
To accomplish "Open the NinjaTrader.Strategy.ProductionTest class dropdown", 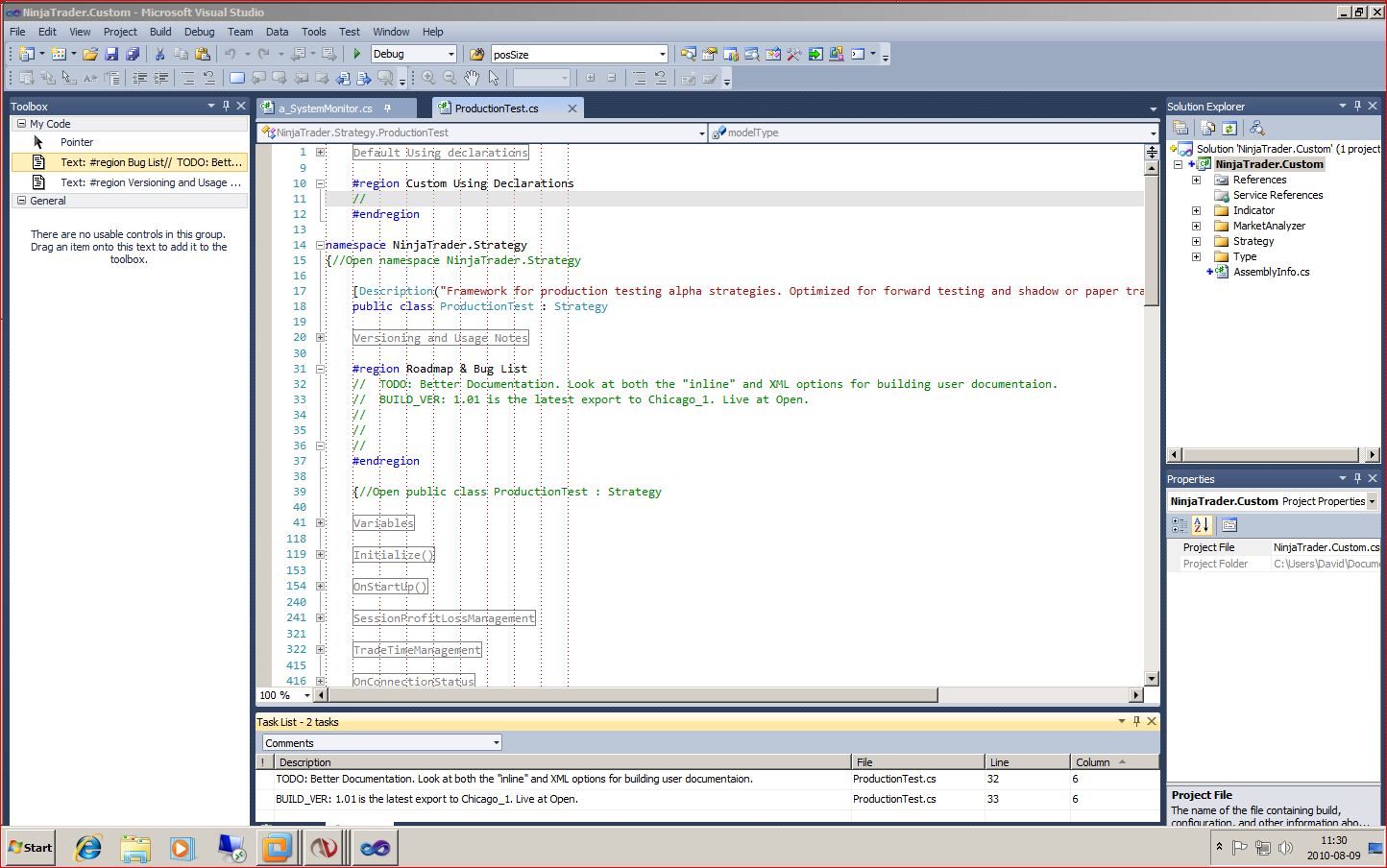I will coord(701,133).
